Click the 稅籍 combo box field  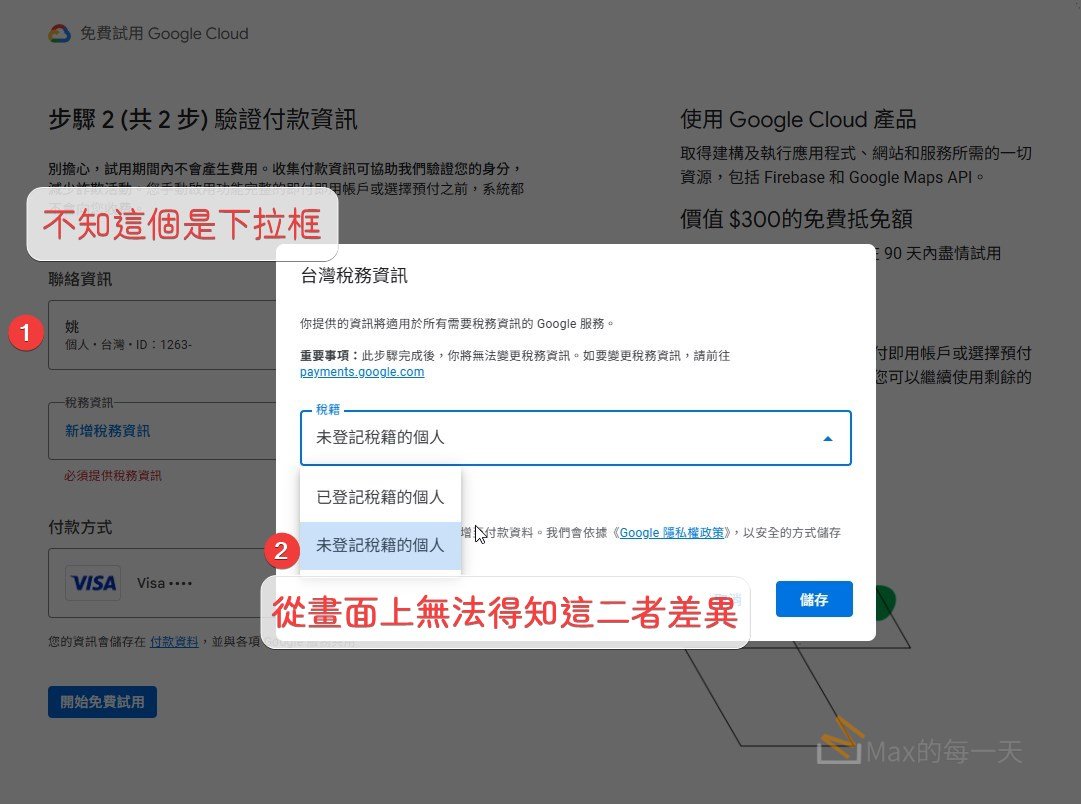click(x=560, y=438)
